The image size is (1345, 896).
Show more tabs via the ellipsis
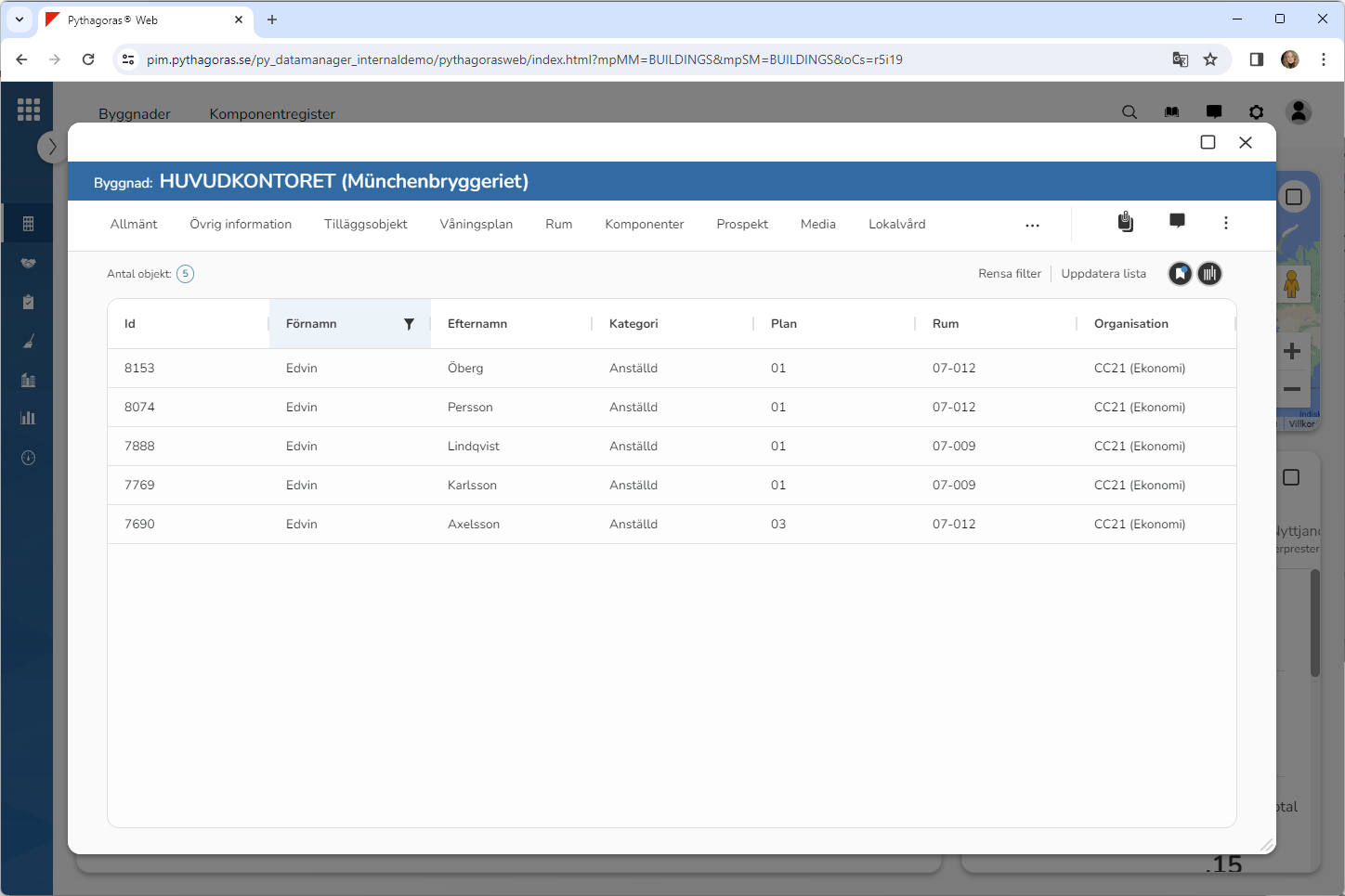click(x=1032, y=226)
